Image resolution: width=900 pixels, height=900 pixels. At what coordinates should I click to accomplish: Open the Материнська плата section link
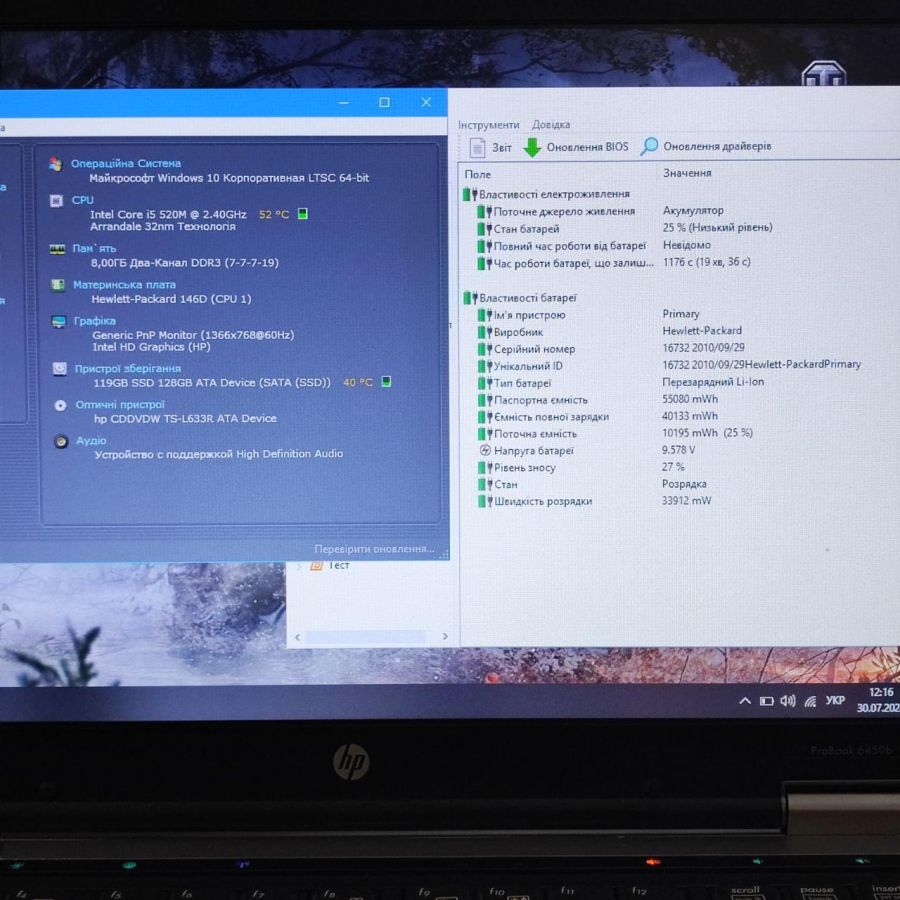125,285
